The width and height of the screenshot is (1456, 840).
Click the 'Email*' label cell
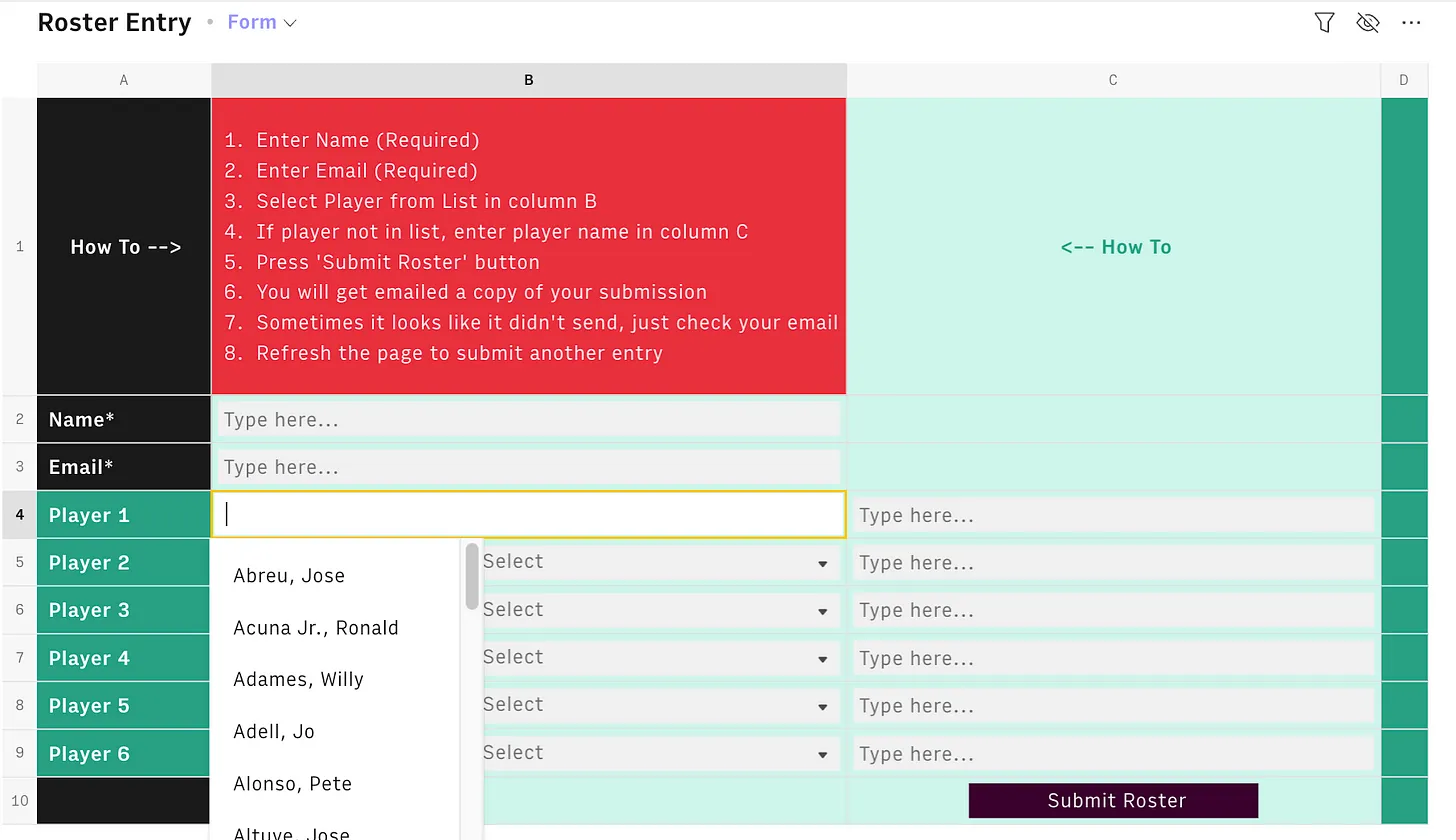point(124,467)
